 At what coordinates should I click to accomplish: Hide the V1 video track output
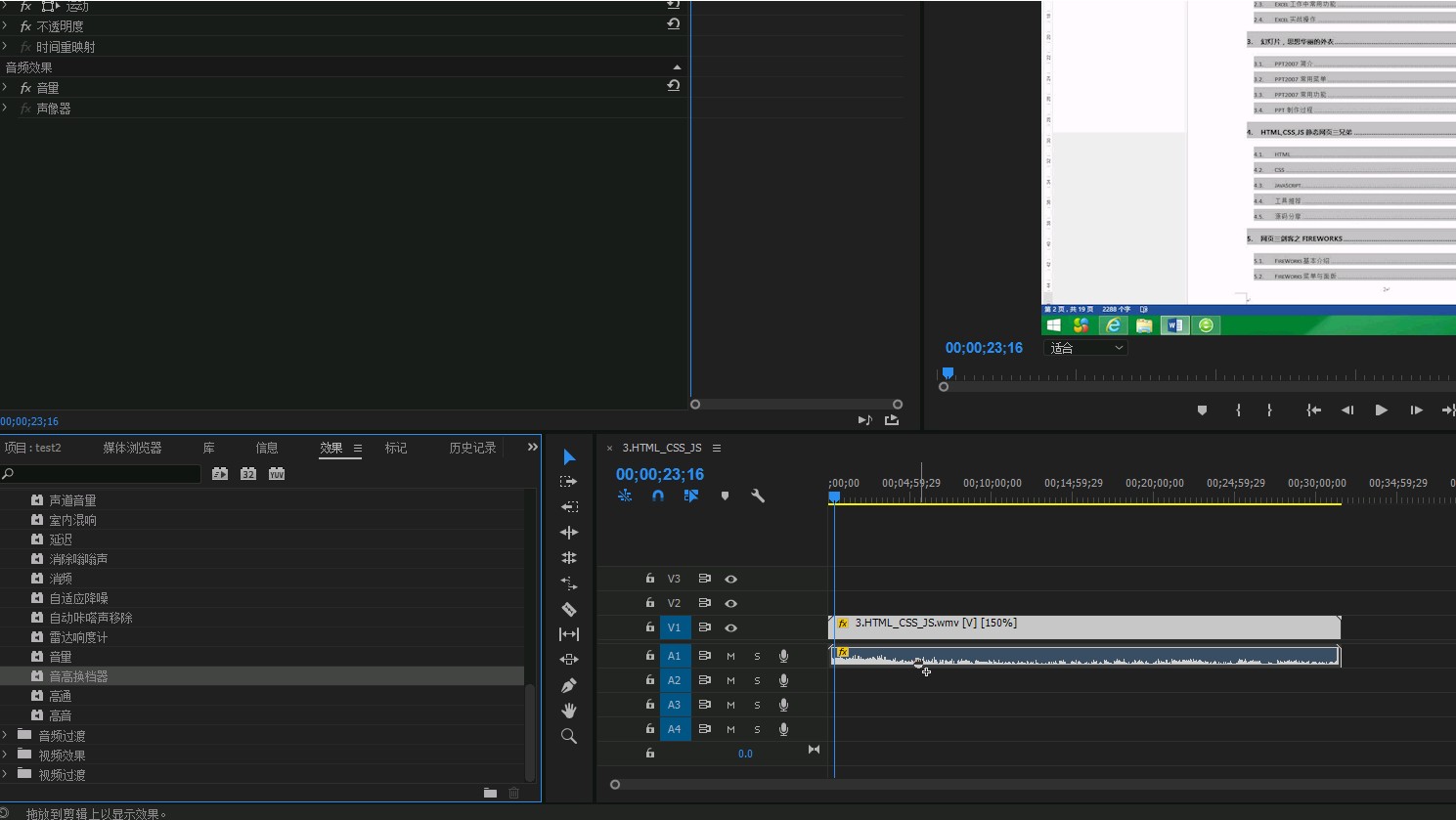click(x=730, y=627)
